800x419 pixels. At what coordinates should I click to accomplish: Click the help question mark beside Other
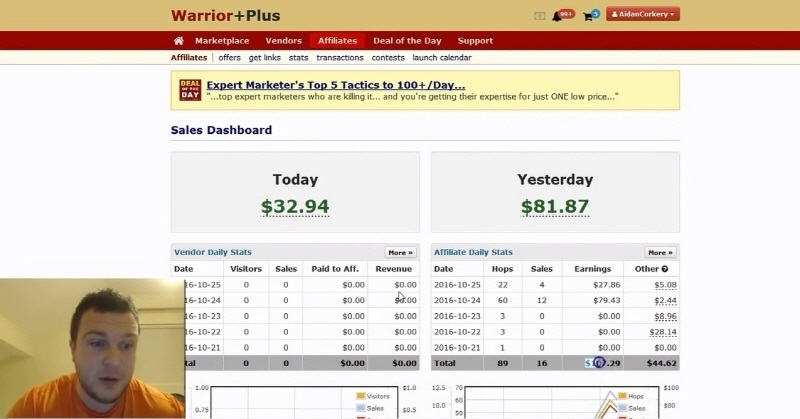coord(665,269)
